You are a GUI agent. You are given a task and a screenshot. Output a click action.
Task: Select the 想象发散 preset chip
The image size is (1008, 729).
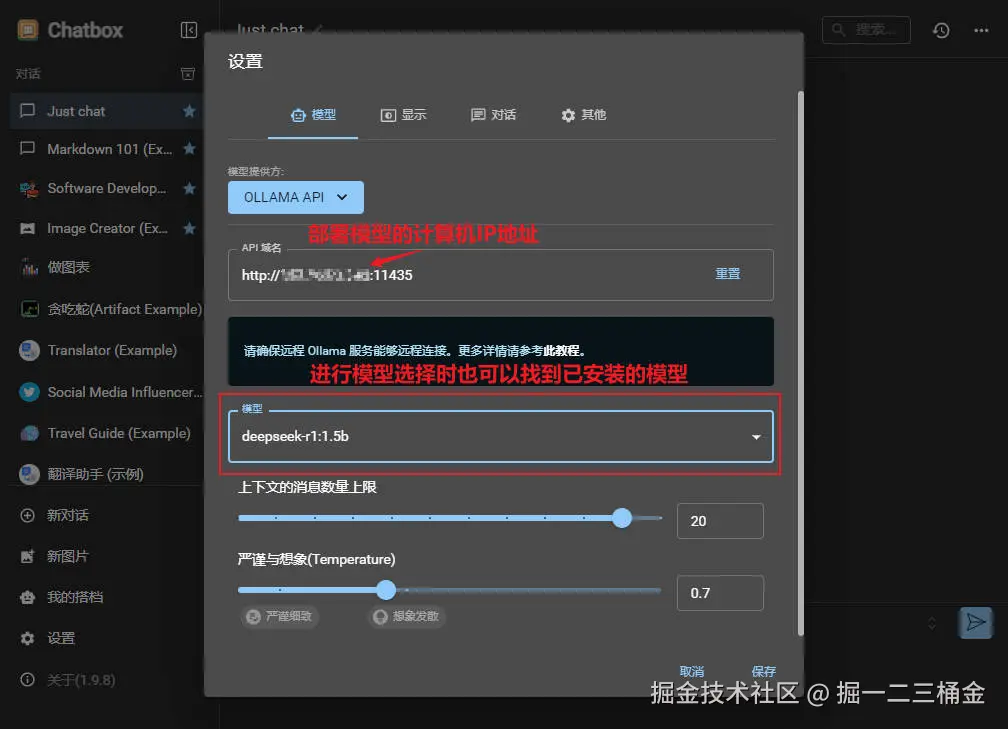pos(407,616)
